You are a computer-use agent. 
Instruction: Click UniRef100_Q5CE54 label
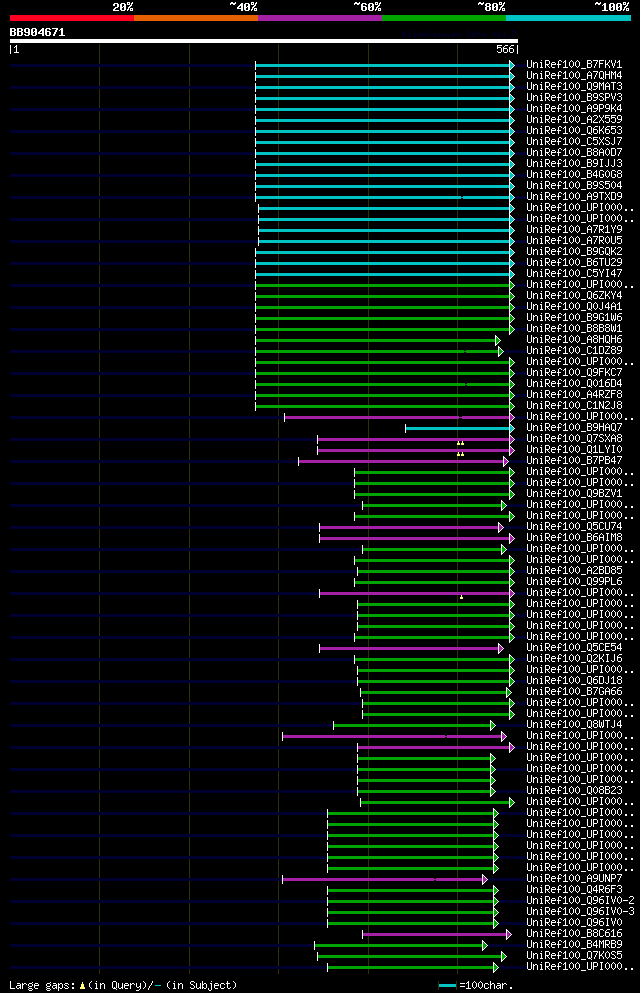574,647
